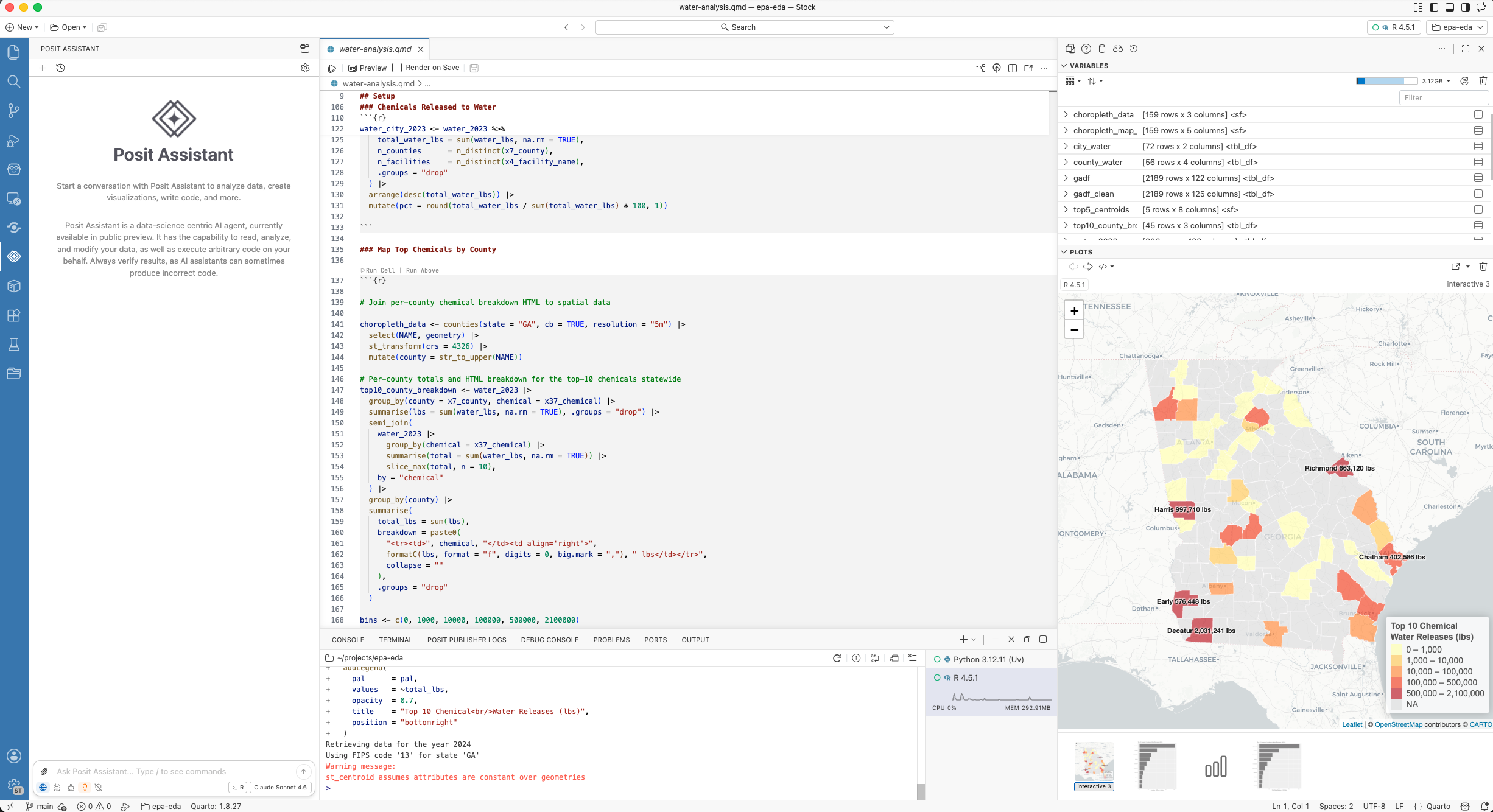This screenshot has width=1493, height=812.
Task: Clear all plots with trash icon
Action: 1483,267
